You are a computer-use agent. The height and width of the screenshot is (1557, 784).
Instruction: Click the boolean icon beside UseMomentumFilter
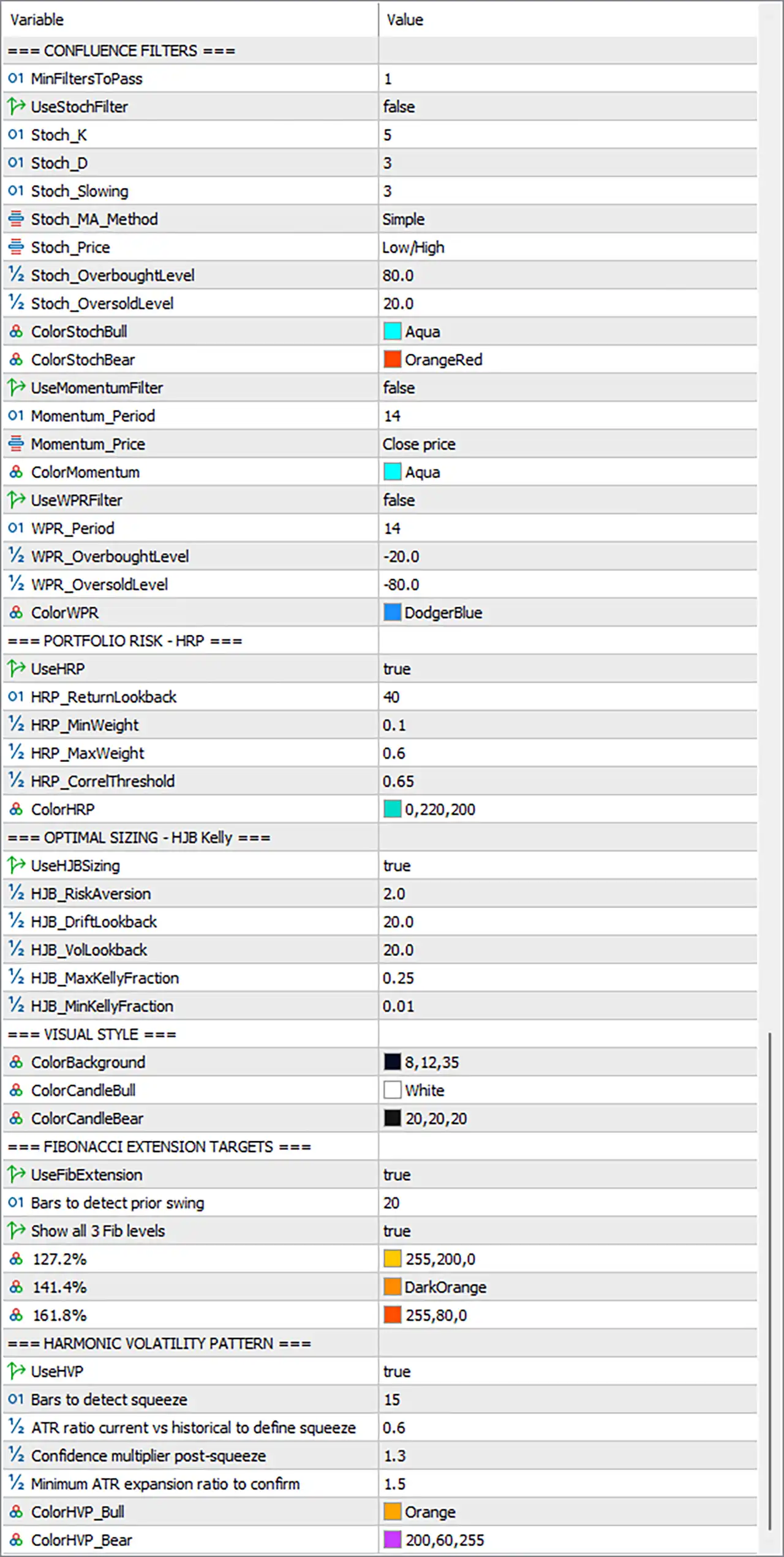click(16, 388)
